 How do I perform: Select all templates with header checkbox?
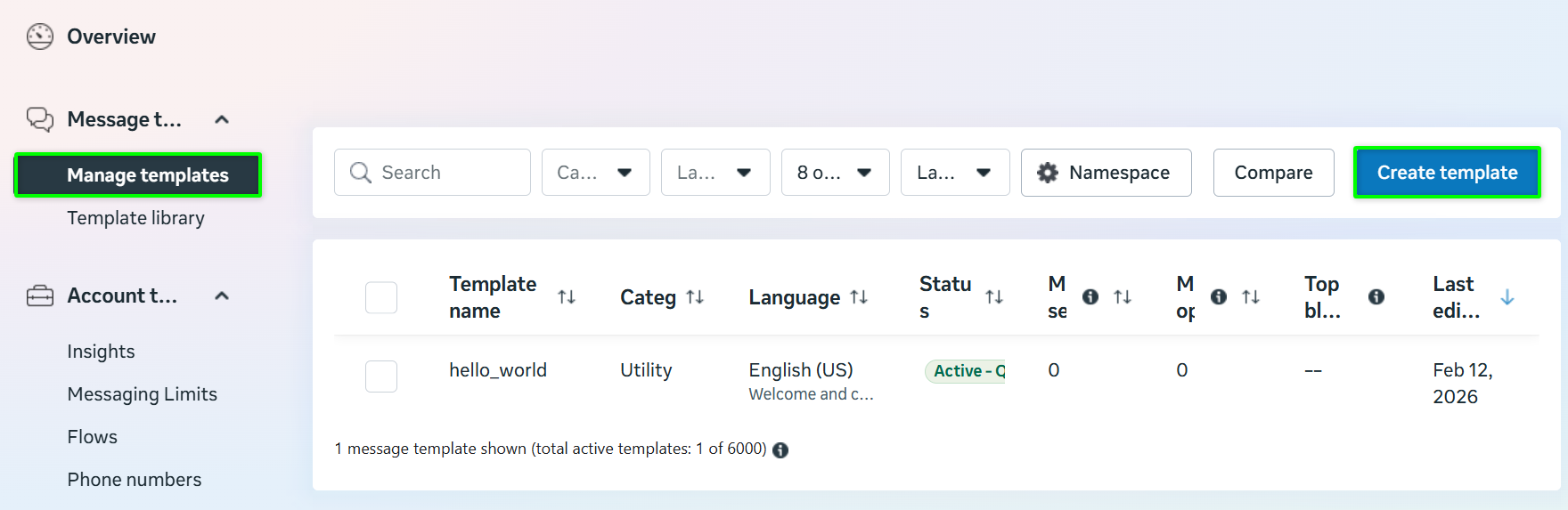tap(381, 297)
